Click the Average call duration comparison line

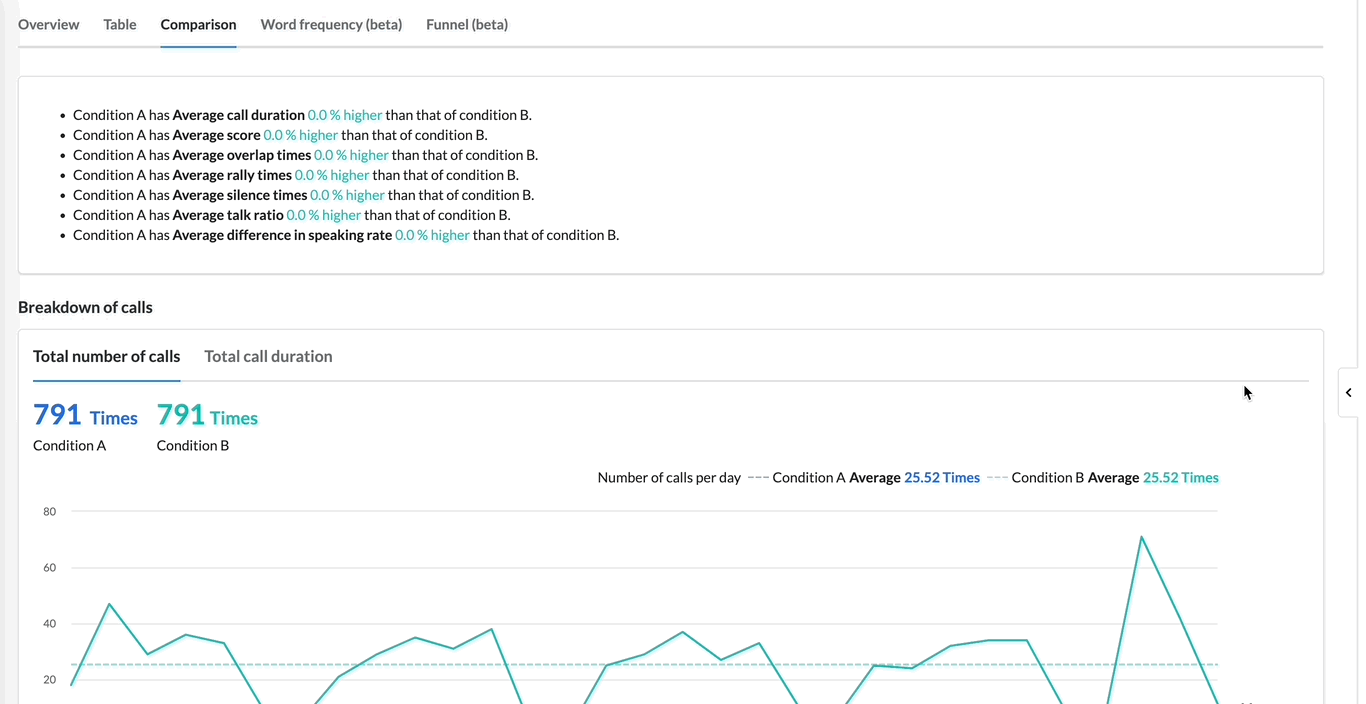[302, 115]
